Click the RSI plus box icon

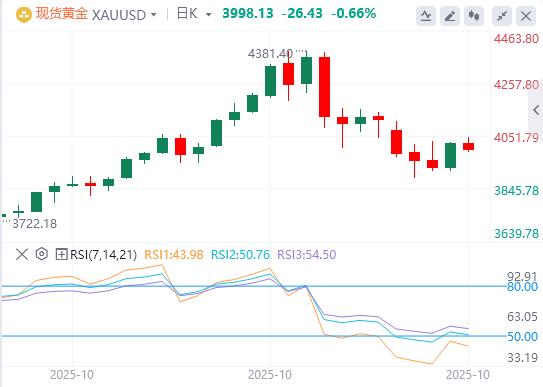61,254
